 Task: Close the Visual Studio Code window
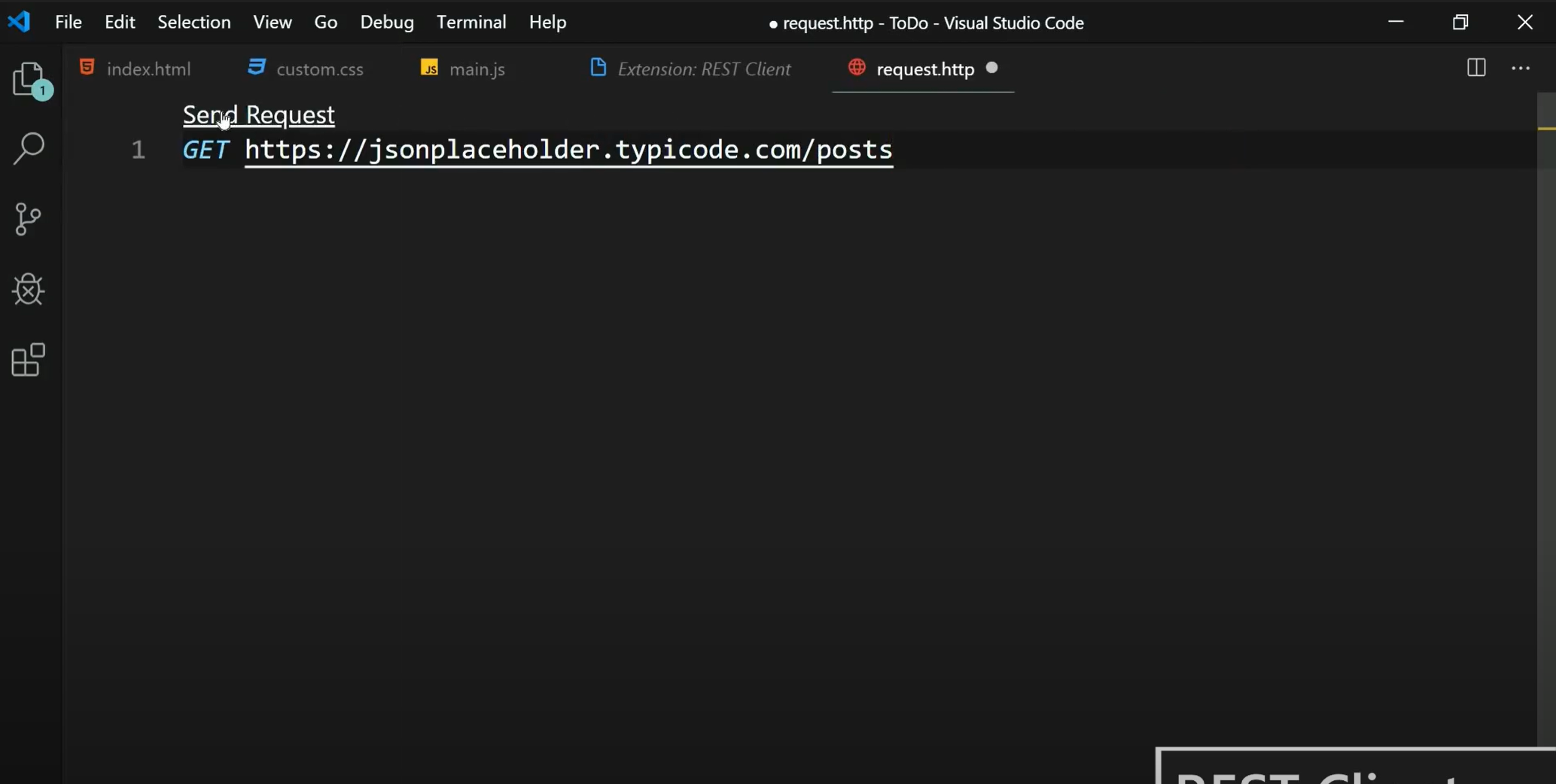[x=1525, y=22]
